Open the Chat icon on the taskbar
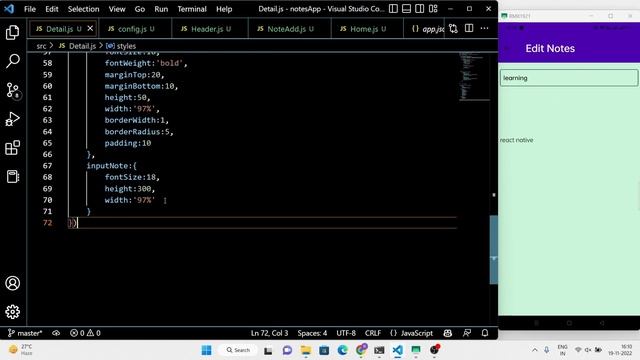The height and width of the screenshot is (360, 640). (287, 350)
